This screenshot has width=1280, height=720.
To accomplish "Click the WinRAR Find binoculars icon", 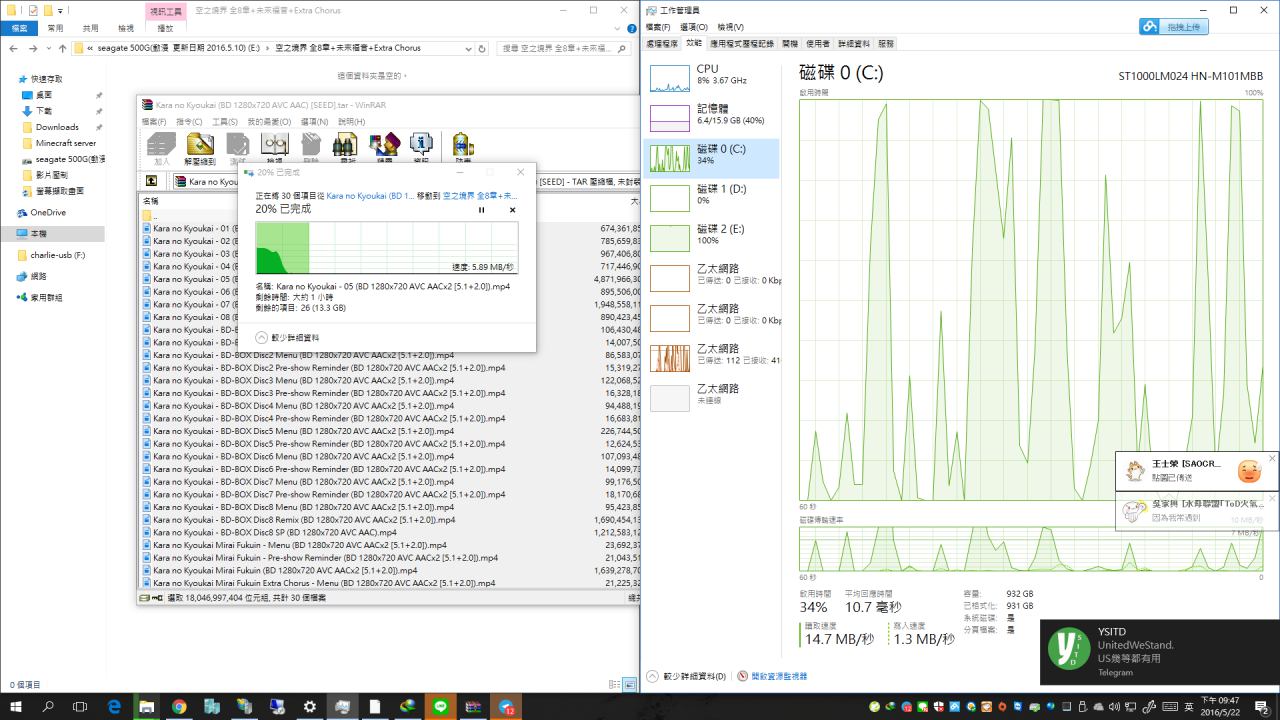I will [x=347, y=147].
